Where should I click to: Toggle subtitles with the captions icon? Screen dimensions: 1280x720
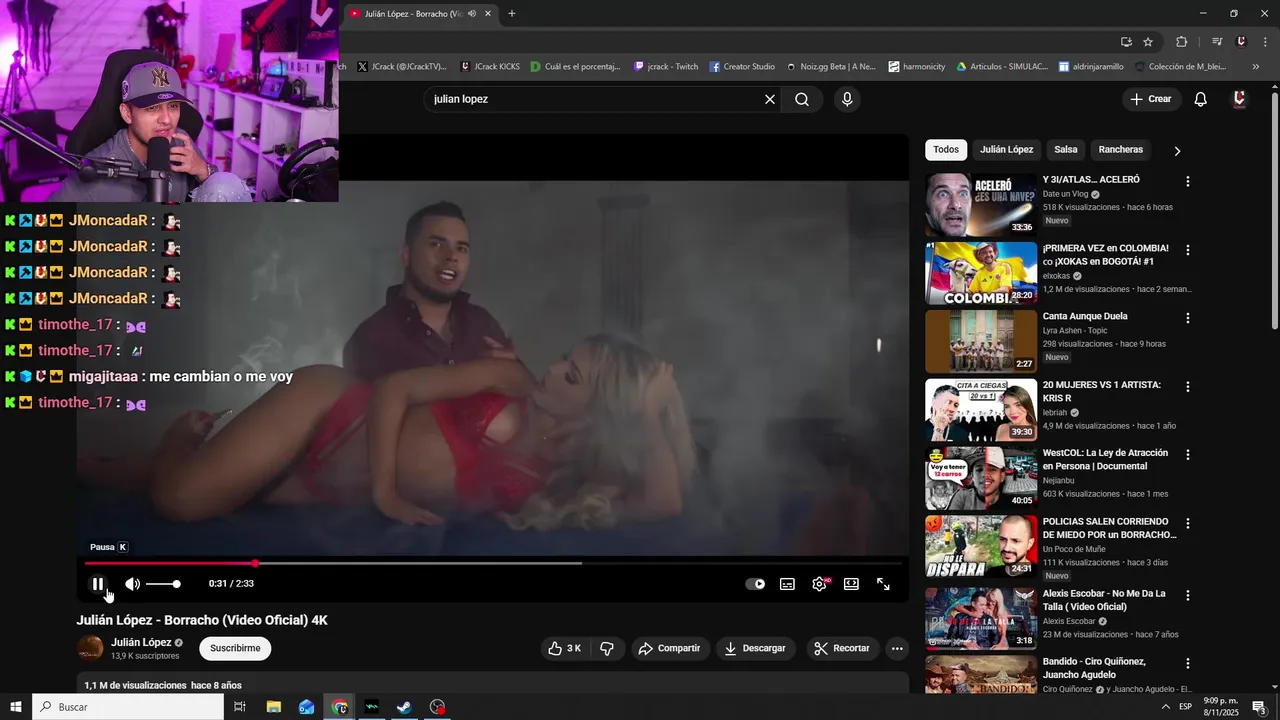pos(787,584)
